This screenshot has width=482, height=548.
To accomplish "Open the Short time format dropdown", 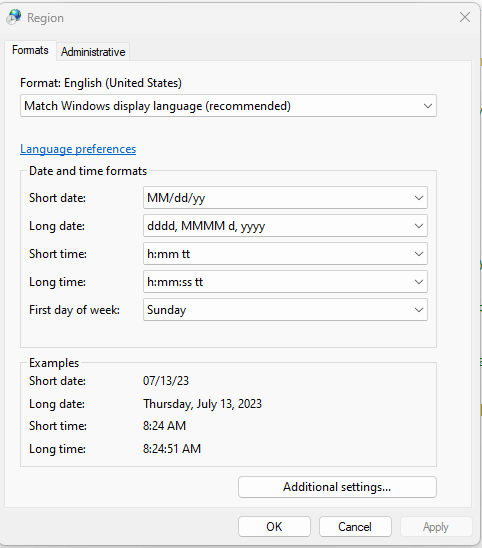I will point(285,254).
